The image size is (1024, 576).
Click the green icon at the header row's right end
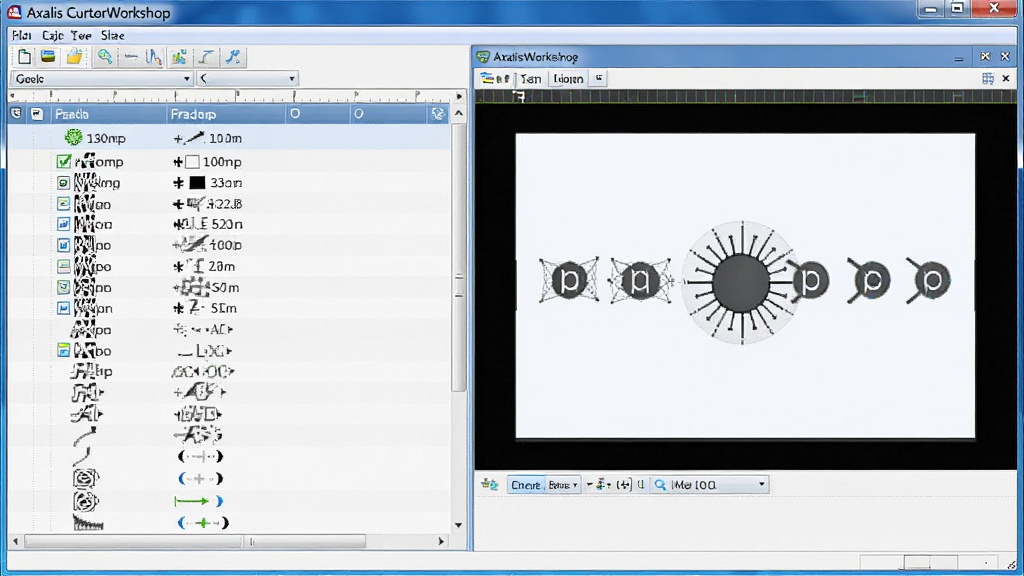(438, 114)
